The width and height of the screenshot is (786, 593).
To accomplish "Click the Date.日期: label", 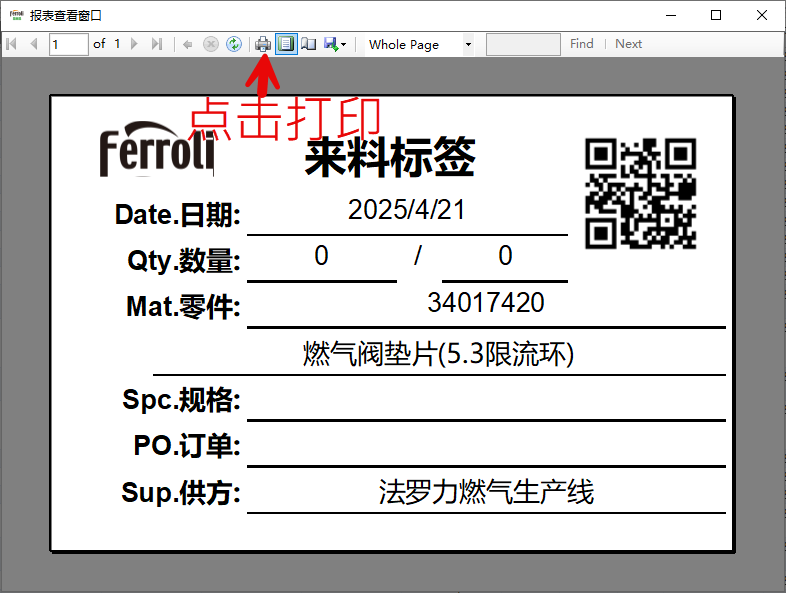I will [x=178, y=215].
